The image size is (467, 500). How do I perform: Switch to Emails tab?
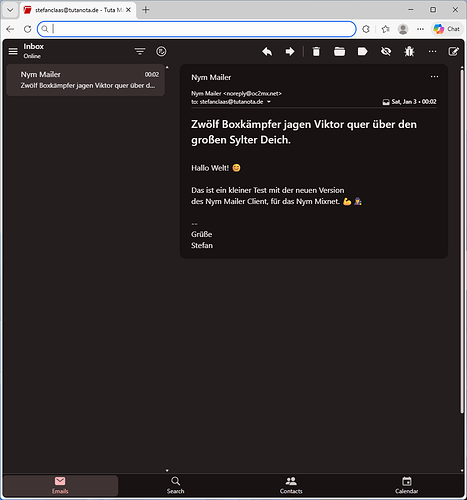click(x=60, y=485)
